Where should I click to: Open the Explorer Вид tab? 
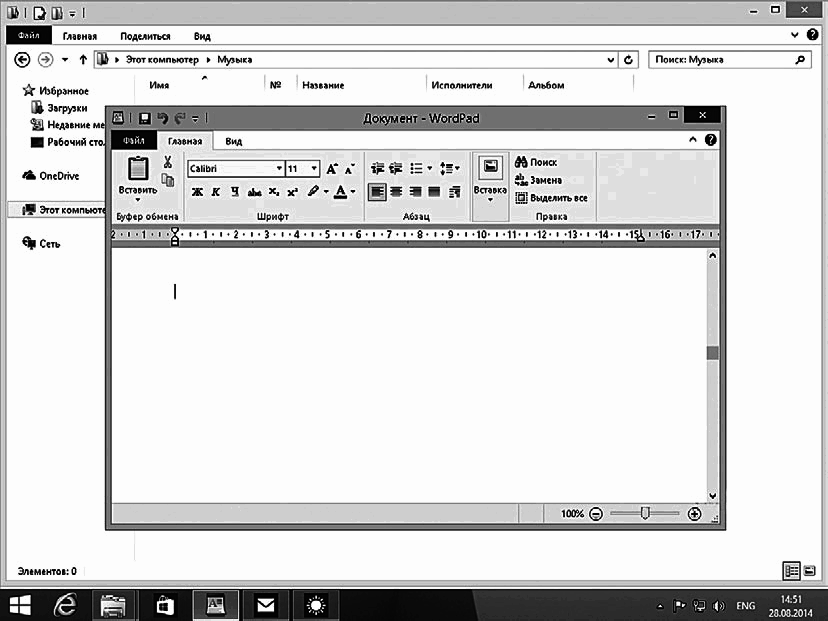[202, 36]
